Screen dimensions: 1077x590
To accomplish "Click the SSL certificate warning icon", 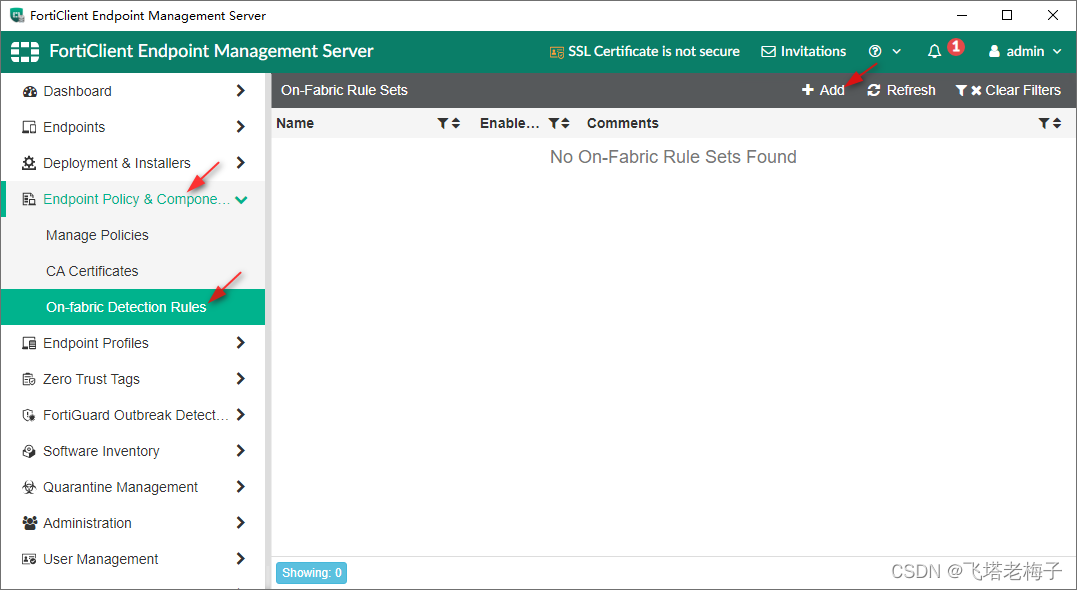I will click(x=557, y=52).
